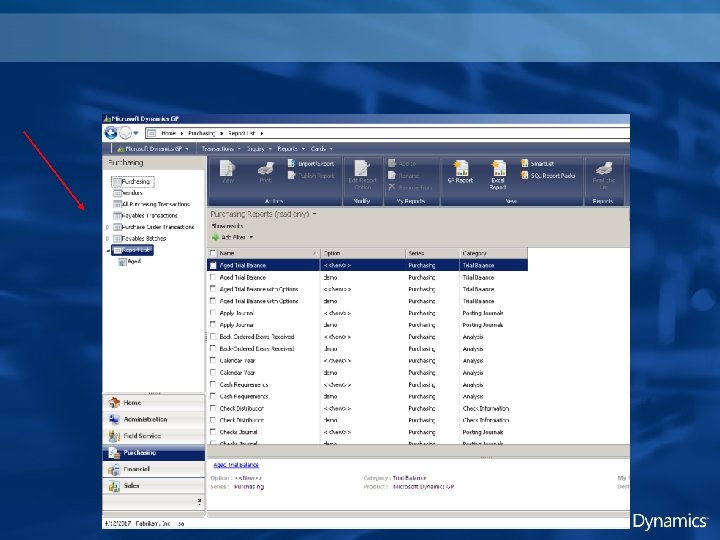Collapse the Report List tree node
Image resolution: width=720 pixels, height=540 pixels.
(108, 250)
